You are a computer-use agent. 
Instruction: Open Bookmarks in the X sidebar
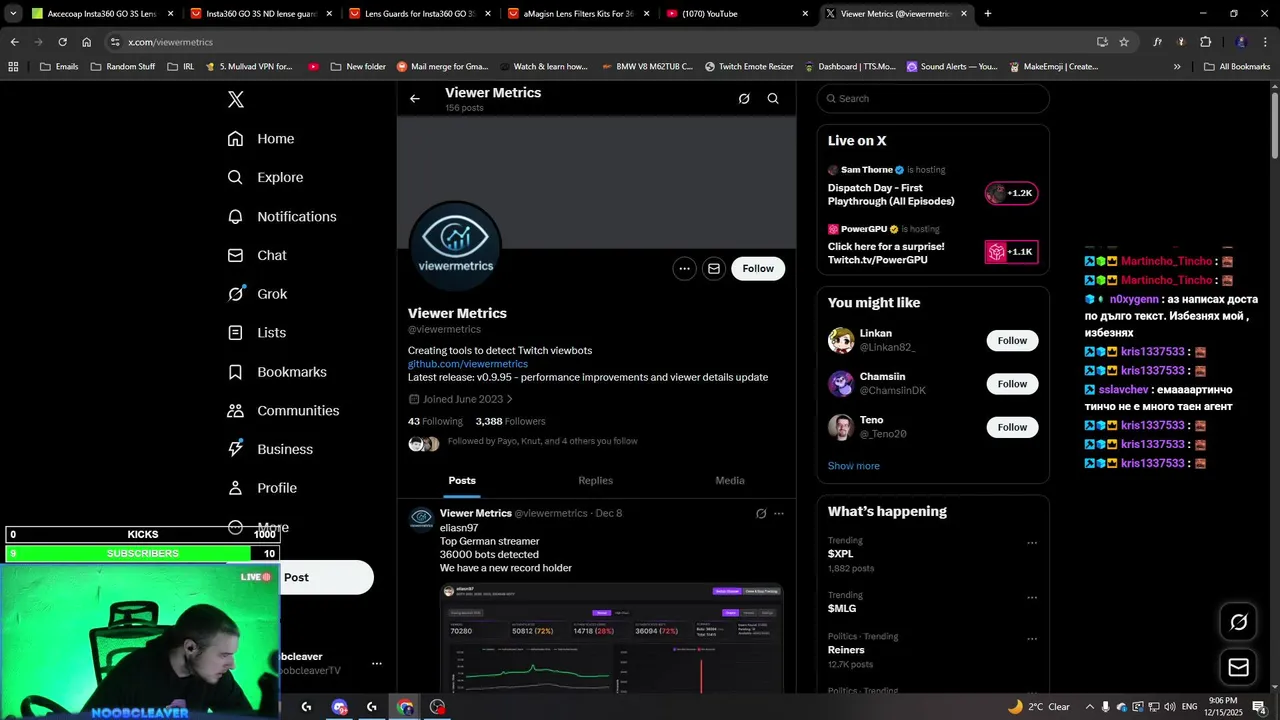click(277, 372)
